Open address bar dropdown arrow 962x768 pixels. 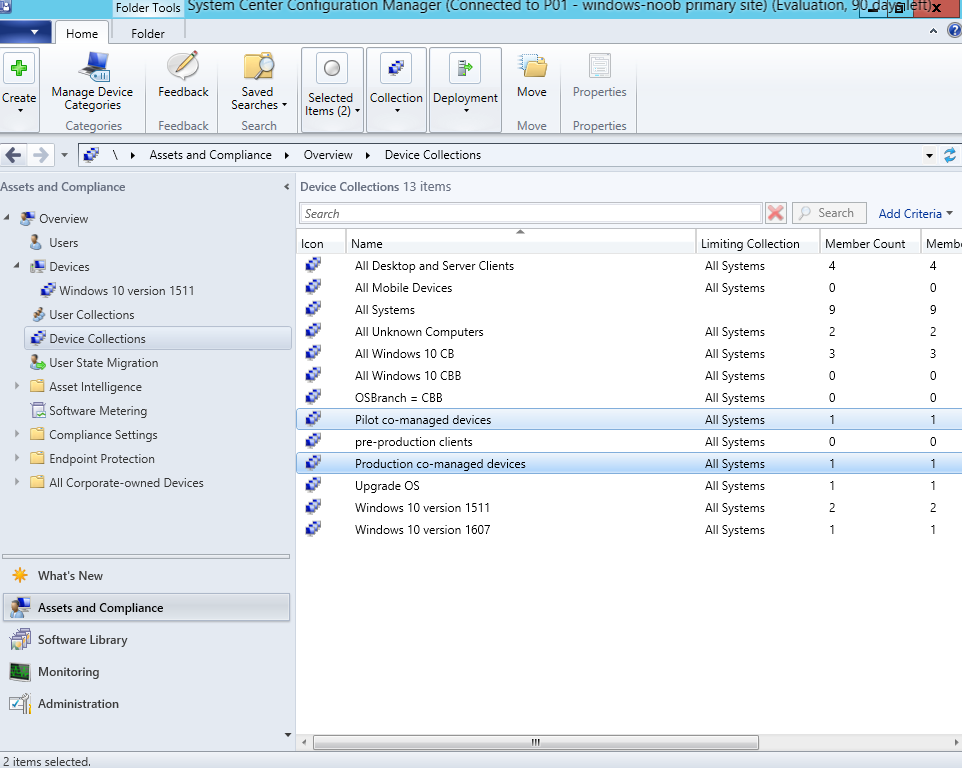(929, 156)
